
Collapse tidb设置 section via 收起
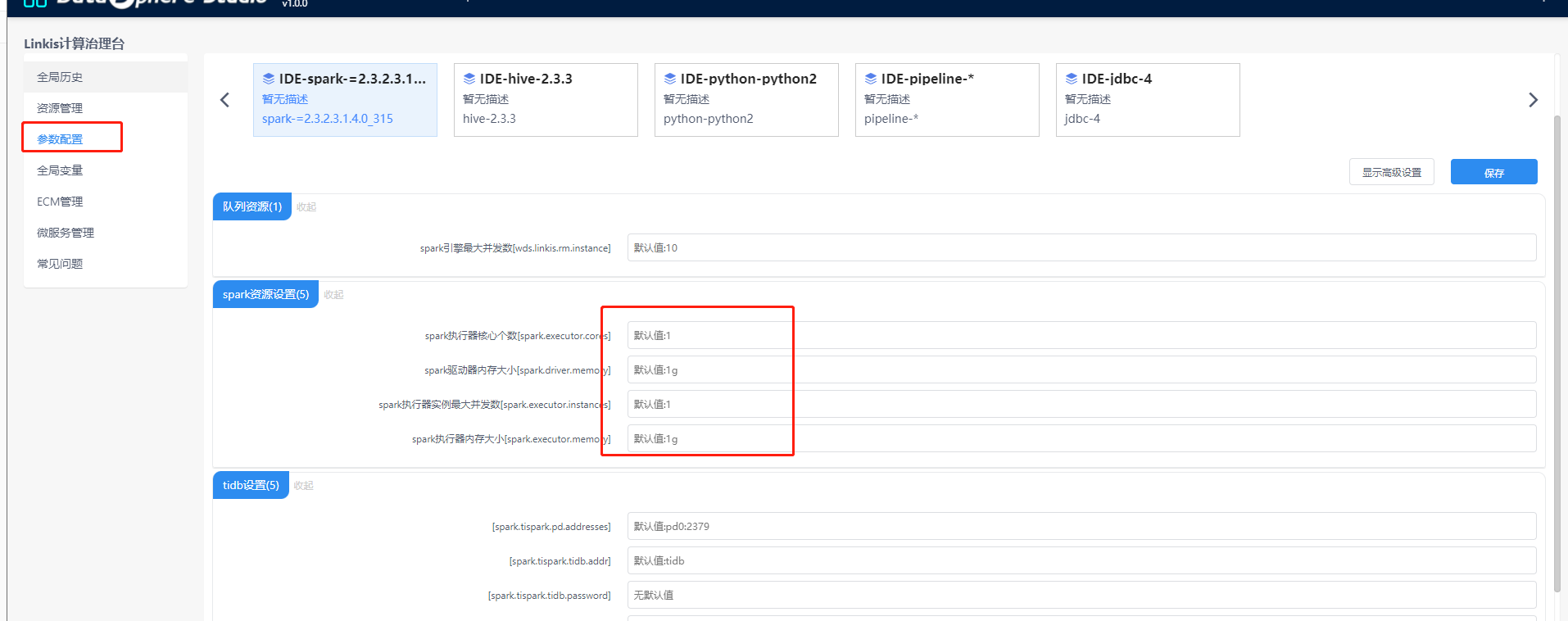304,486
